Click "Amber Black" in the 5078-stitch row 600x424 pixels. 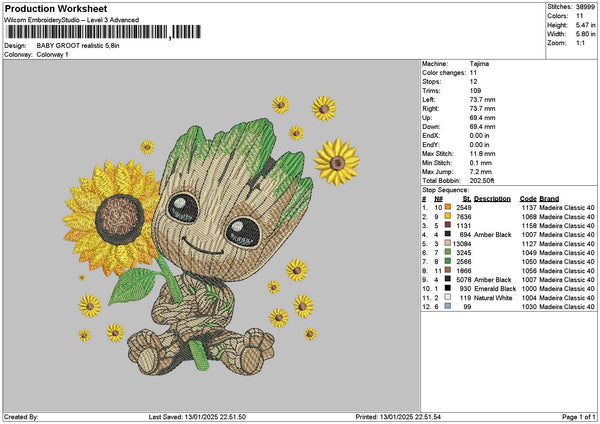pos(492,280)
